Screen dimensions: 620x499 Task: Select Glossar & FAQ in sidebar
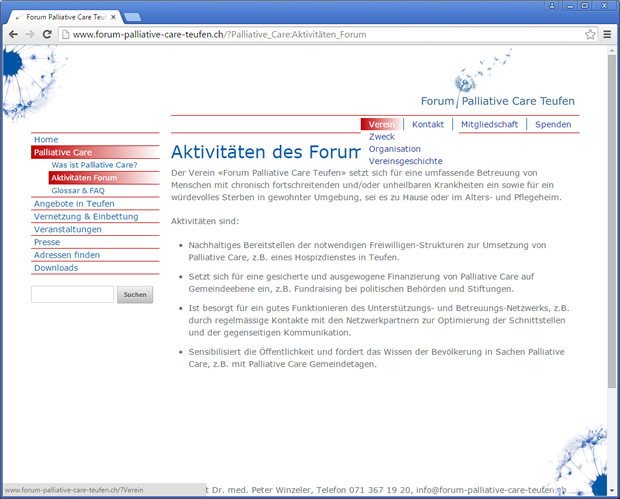[x=78, y=190]
